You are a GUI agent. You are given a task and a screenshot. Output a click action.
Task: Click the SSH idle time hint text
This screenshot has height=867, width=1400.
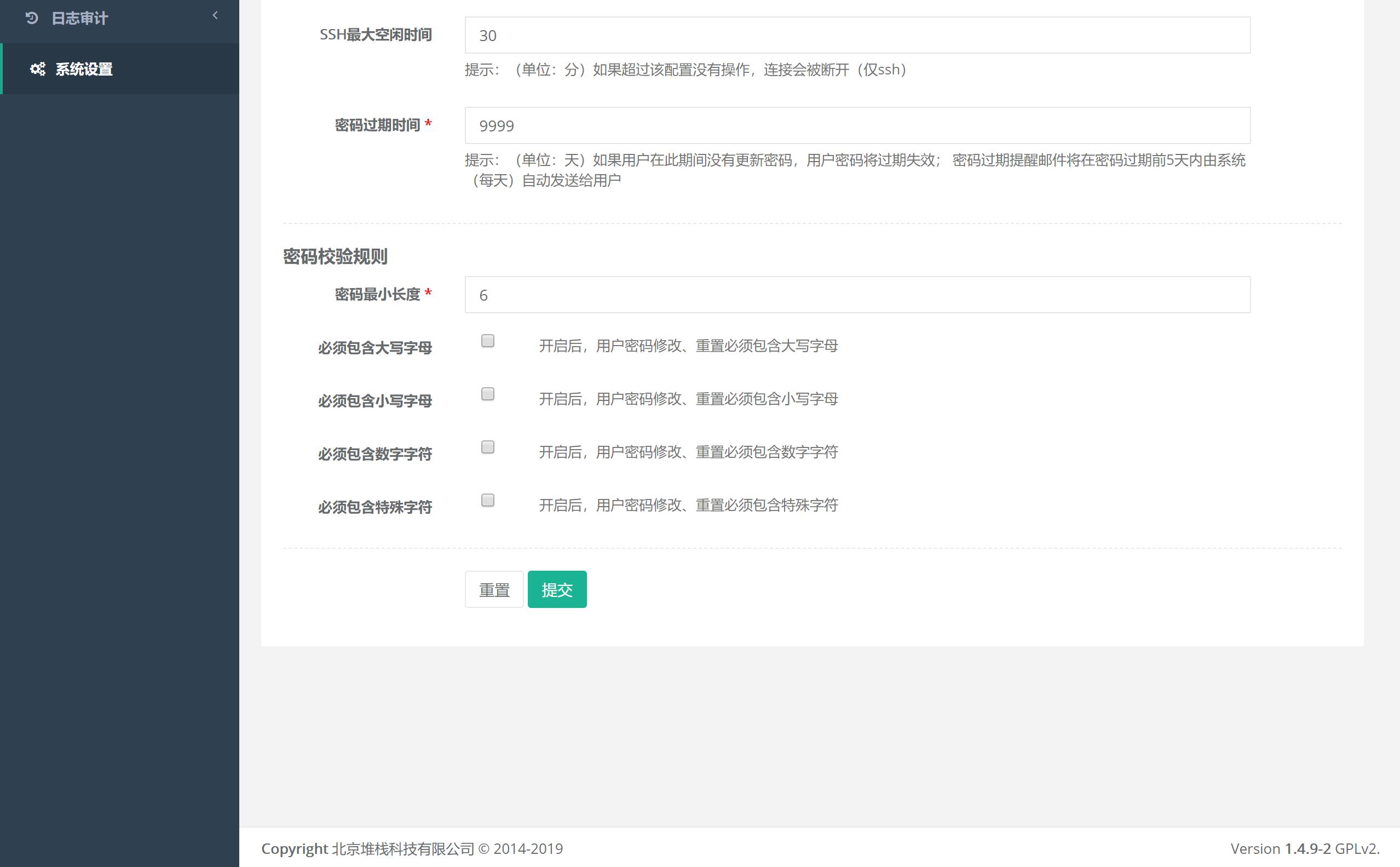(x=685, y=70)
